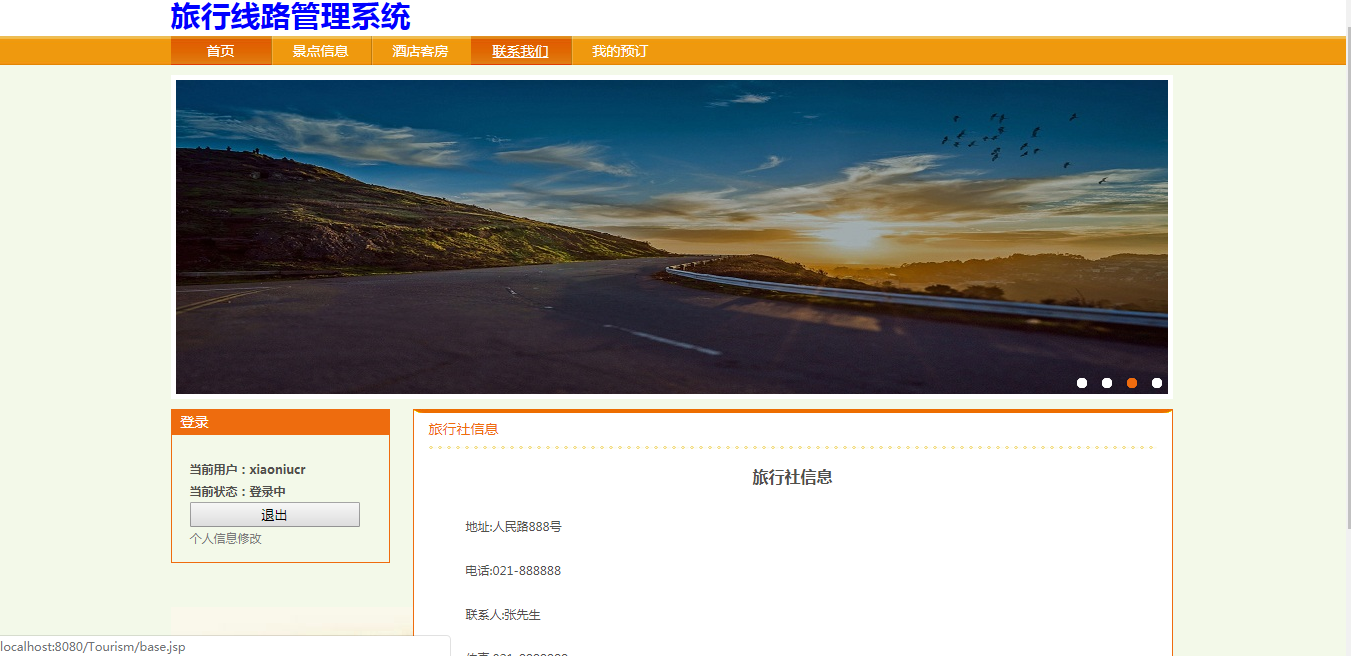
Task: Click the 退出 logout button
Action: (x=275, y=515)
